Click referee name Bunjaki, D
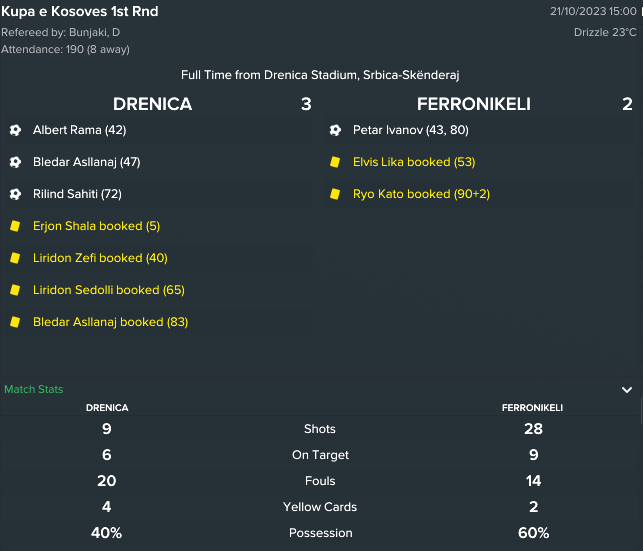This screenshot has height=551, width=643. tap(94, 32)
